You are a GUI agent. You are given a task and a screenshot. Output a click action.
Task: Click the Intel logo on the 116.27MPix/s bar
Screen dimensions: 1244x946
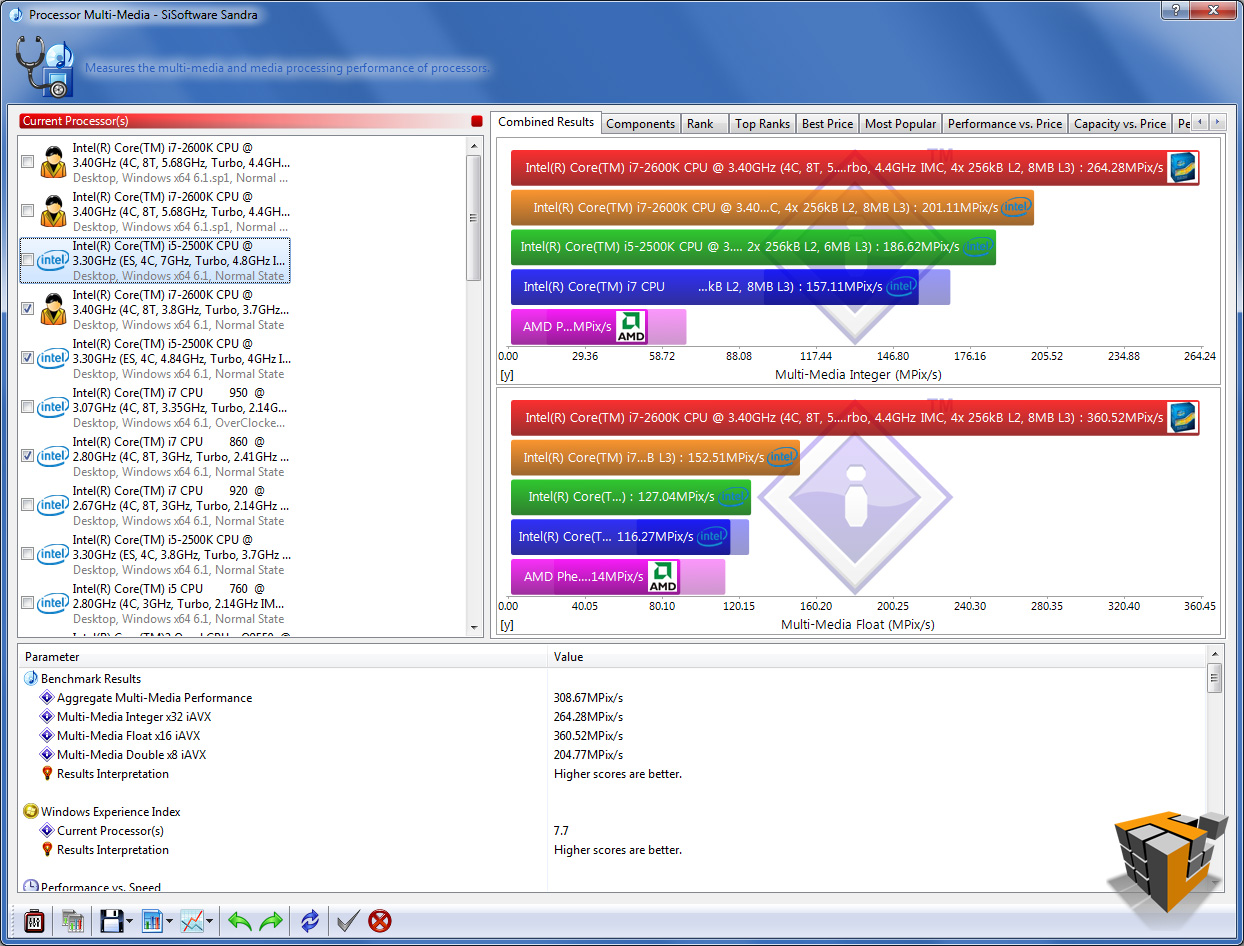tap(712, 537)
